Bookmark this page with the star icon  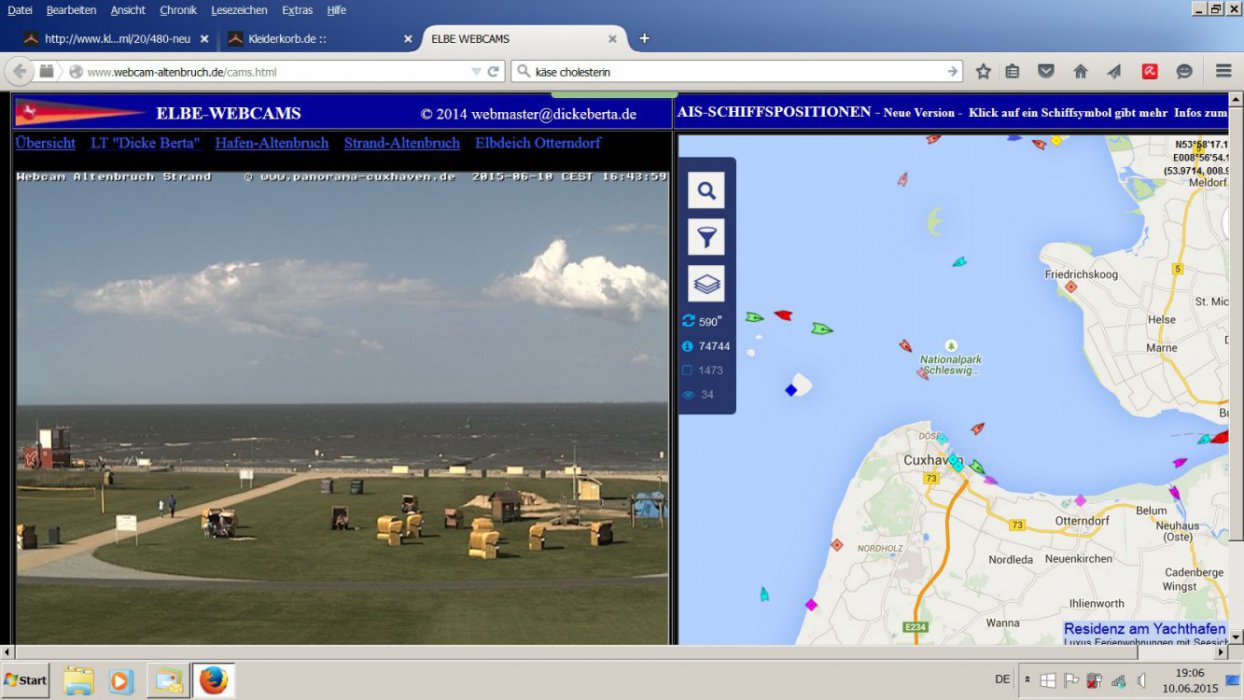pyautogui.click(x=983, y=72)
